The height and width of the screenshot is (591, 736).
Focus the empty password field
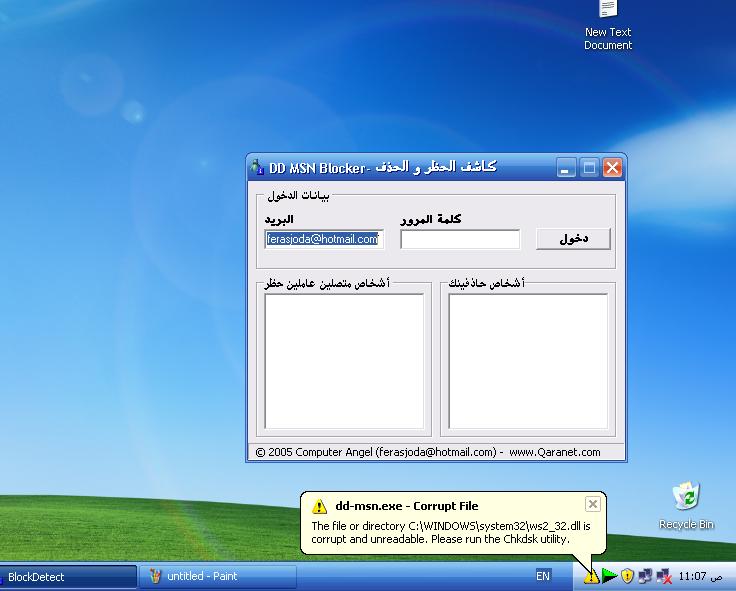pos(460,239)
